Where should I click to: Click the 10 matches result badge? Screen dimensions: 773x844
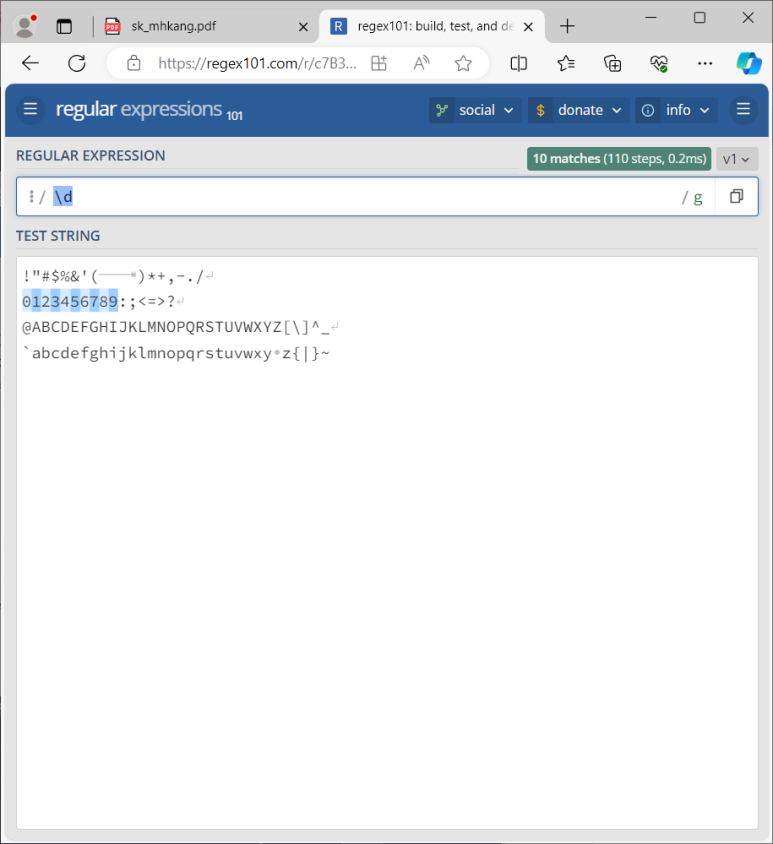coord(619,159)
